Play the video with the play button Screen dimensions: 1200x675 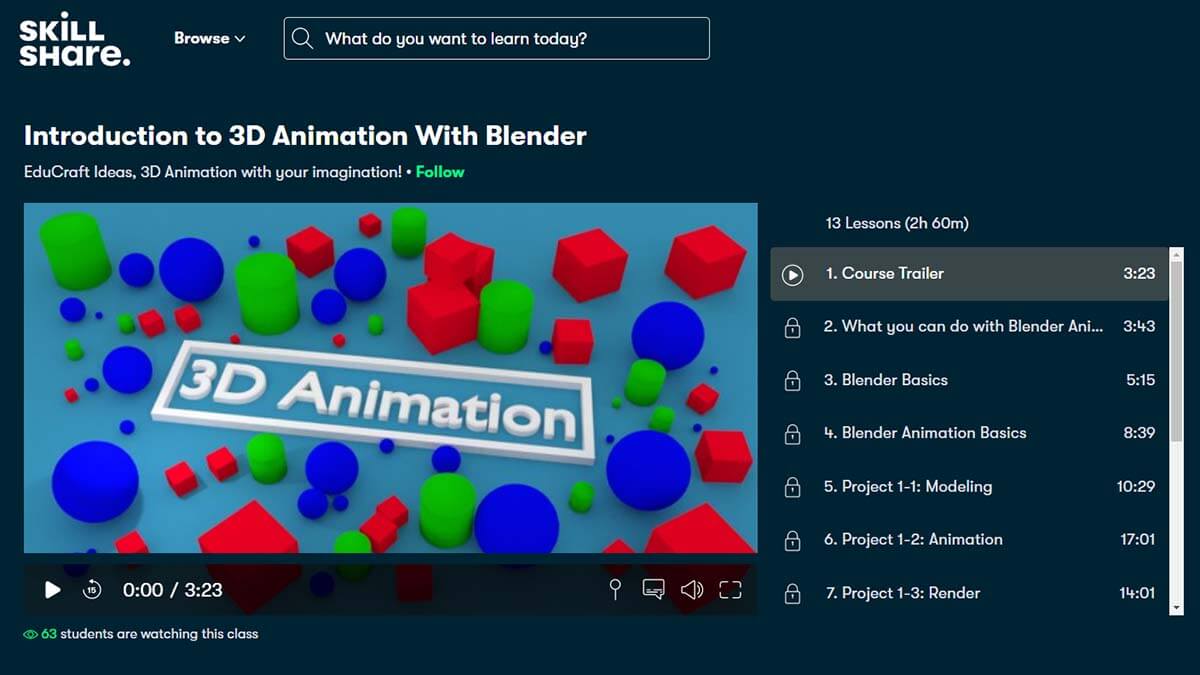point(52,590)
